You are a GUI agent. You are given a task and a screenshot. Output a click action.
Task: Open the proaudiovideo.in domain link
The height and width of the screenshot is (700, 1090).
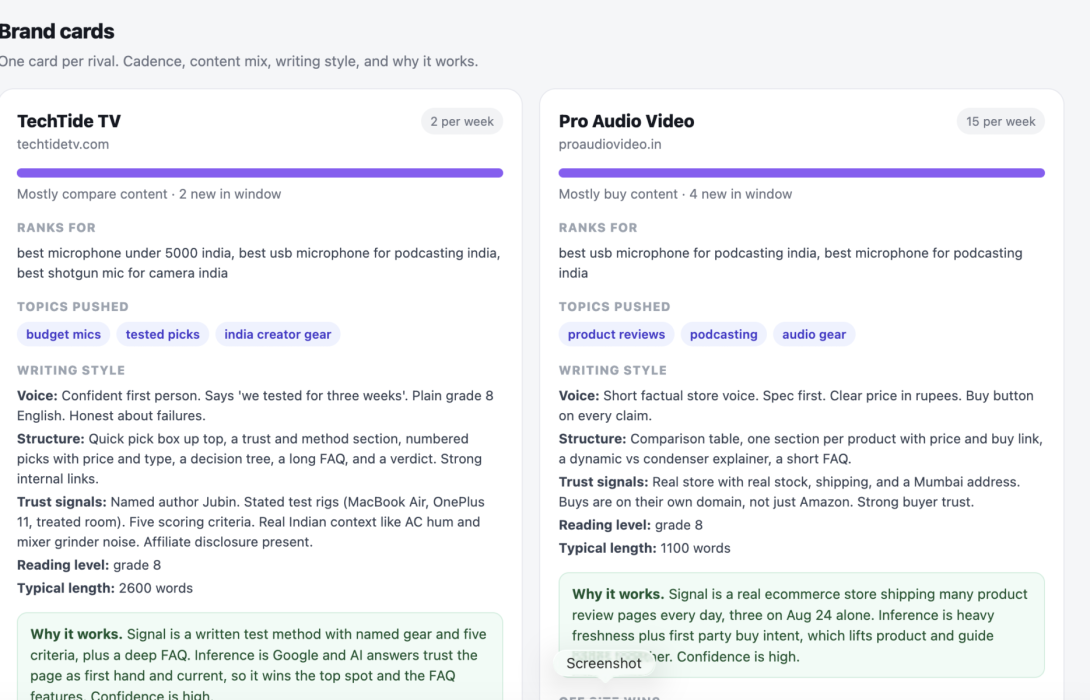coord(610,144)
